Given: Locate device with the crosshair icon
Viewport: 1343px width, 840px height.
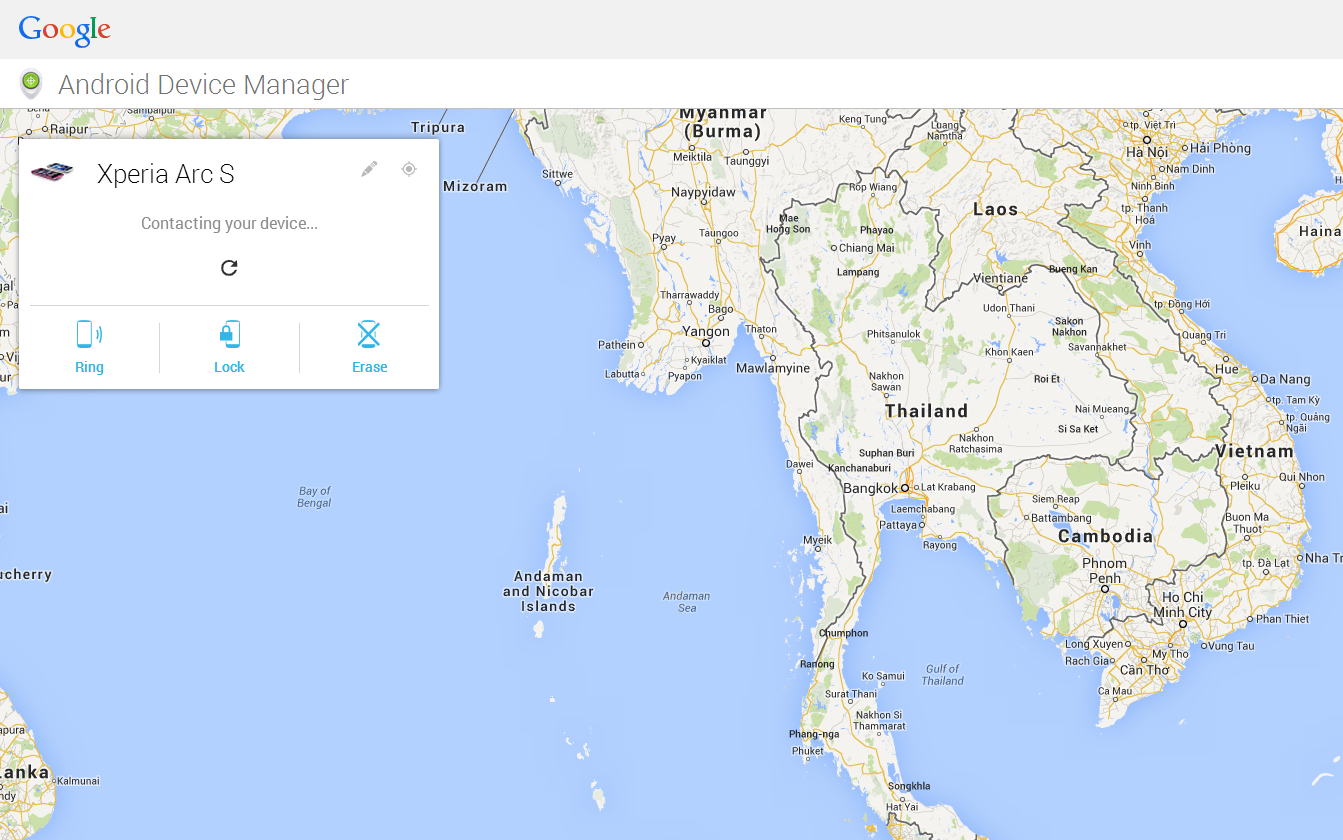Looking at the screenshot, I should coord(408,169).
